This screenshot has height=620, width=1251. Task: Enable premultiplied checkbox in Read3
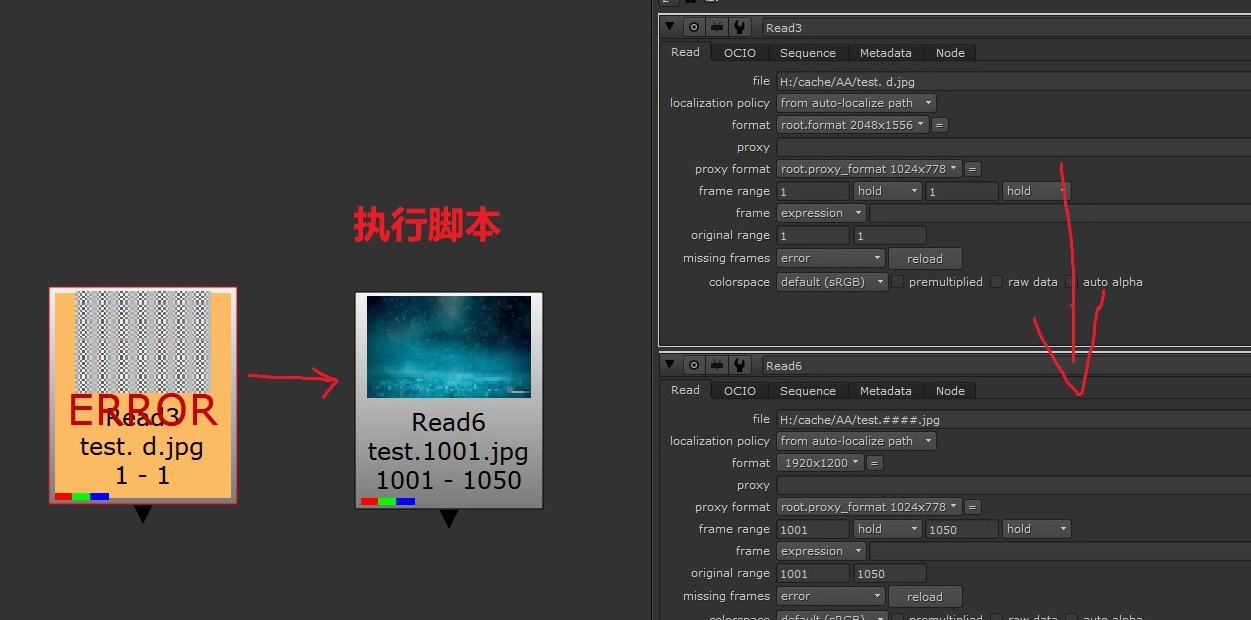[x=898, y=282]
